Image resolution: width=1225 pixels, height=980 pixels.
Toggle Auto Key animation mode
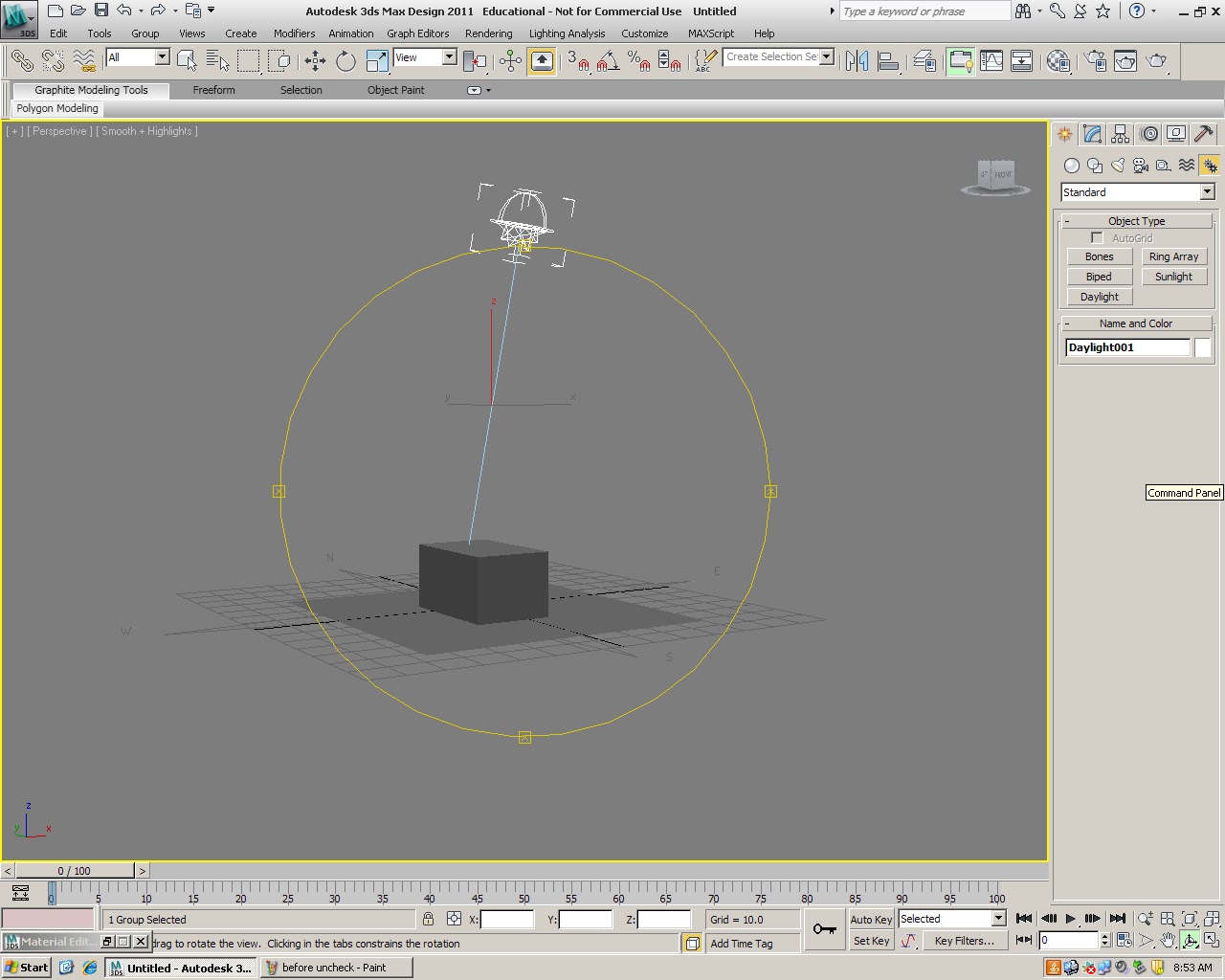point(871,919)
